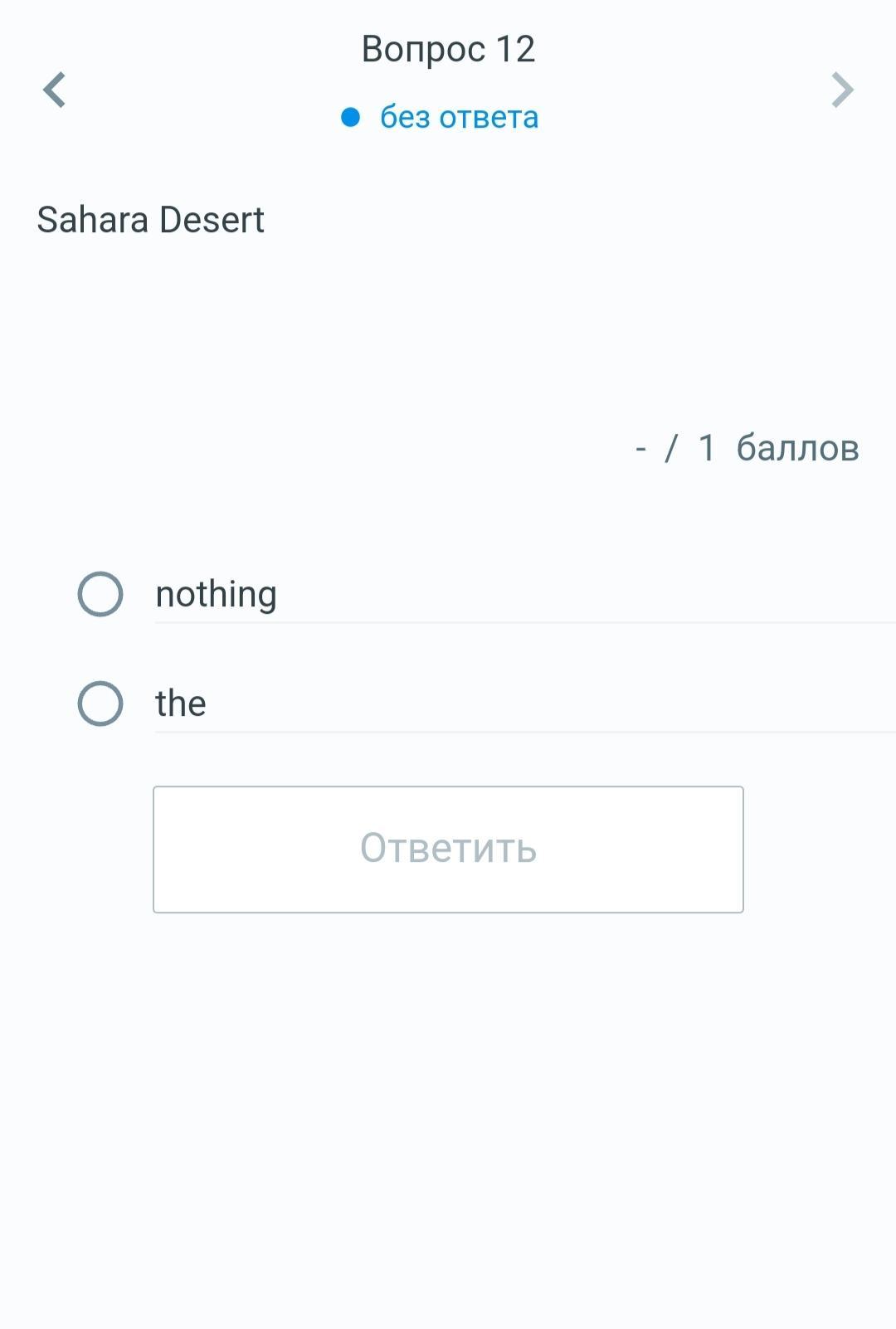Image resolution: width=896 pixels, height=1329 pixels.
Task: Click the number 12 in the header
Action: pyautogui.click(x=515, y=49)
